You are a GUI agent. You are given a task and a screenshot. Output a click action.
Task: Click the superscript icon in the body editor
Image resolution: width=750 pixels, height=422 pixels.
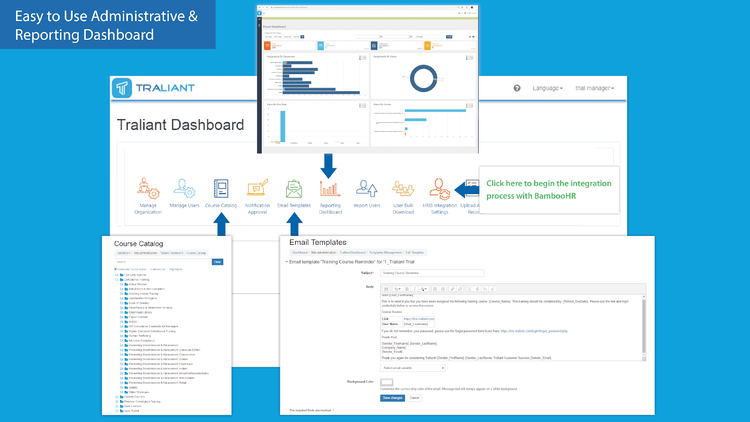[492, 289]
